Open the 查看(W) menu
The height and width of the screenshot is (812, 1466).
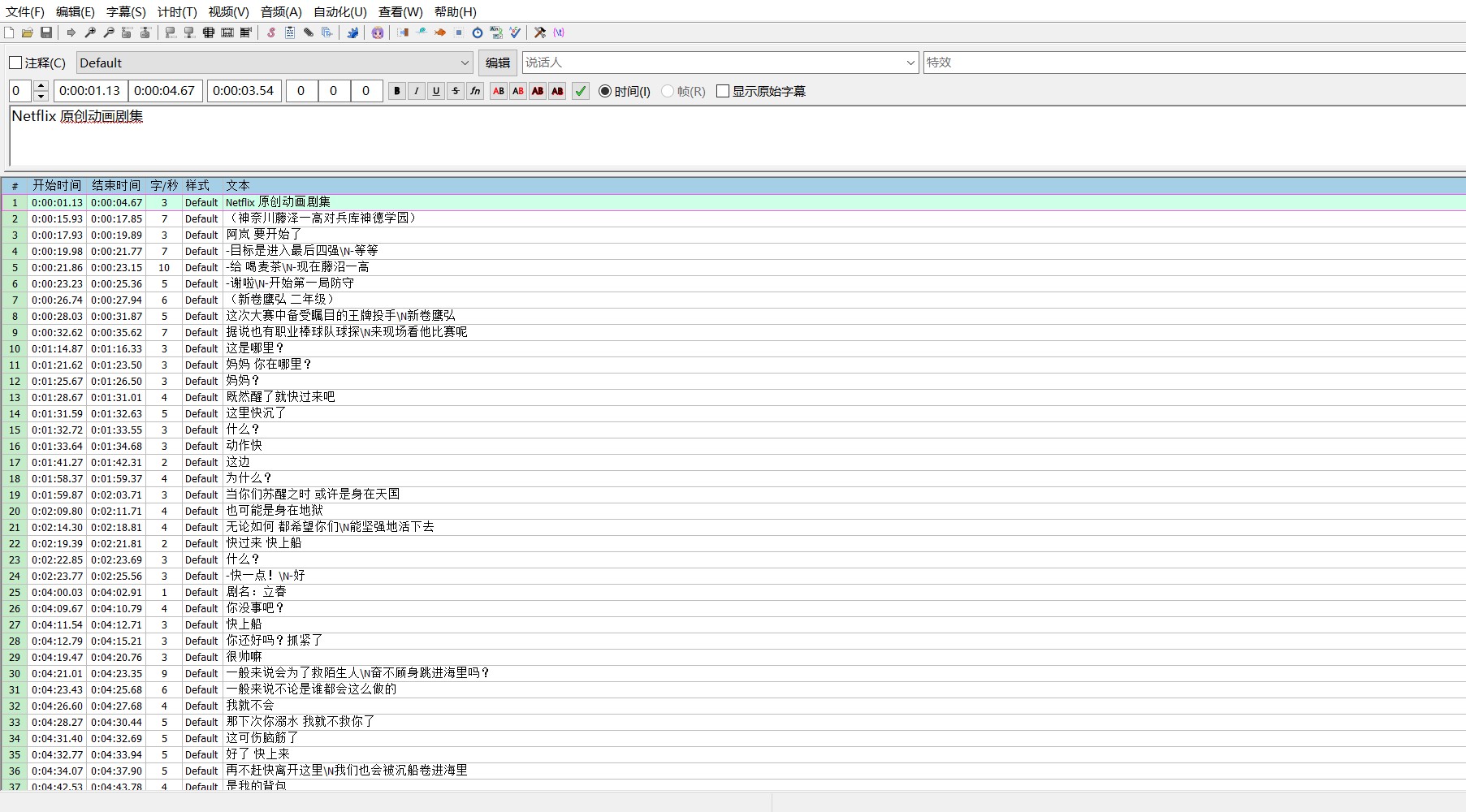click(x=400, y=12)
